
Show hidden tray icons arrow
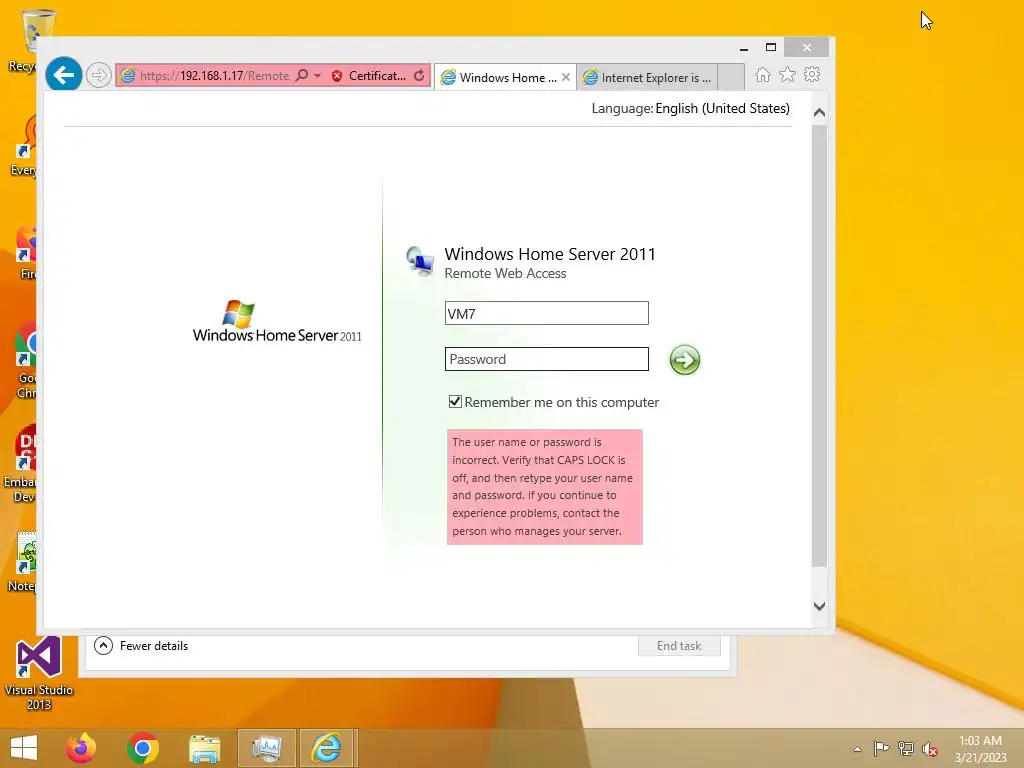(x=857, y=749)
